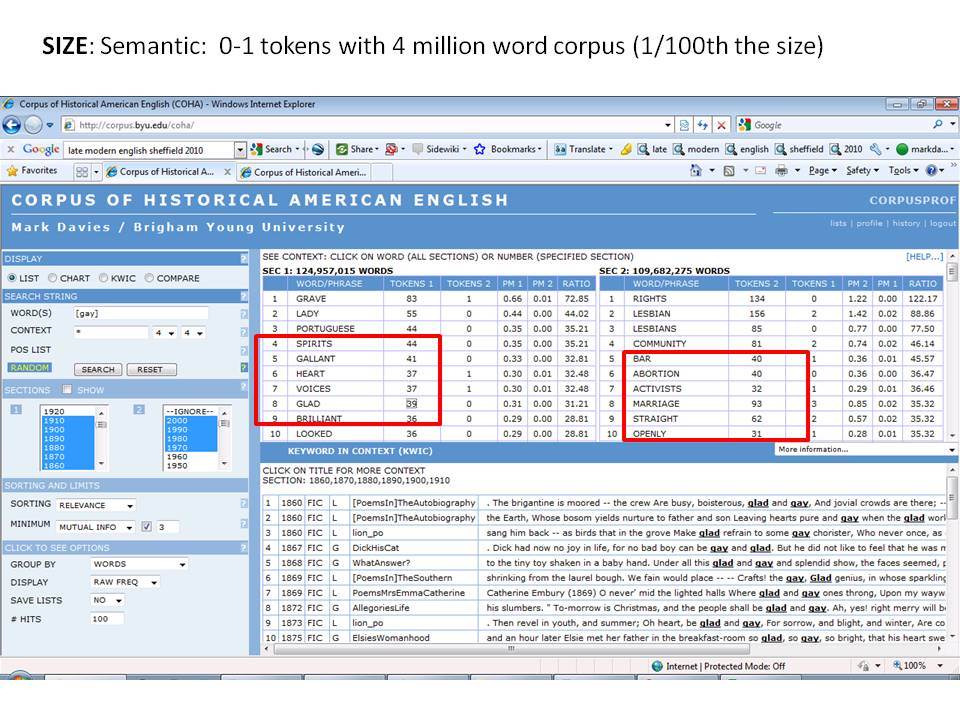Expand the Google Toolbar search box dropdown arrow
The height and width of the screenshot is (720, 960).
(x=240, y=149)
